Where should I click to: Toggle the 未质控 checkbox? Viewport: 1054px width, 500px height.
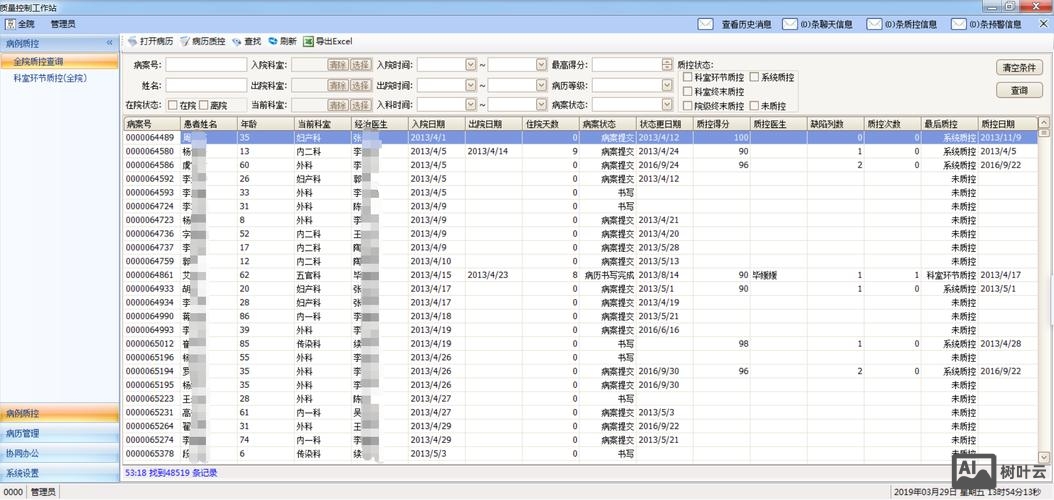click(x=754, y=106)
